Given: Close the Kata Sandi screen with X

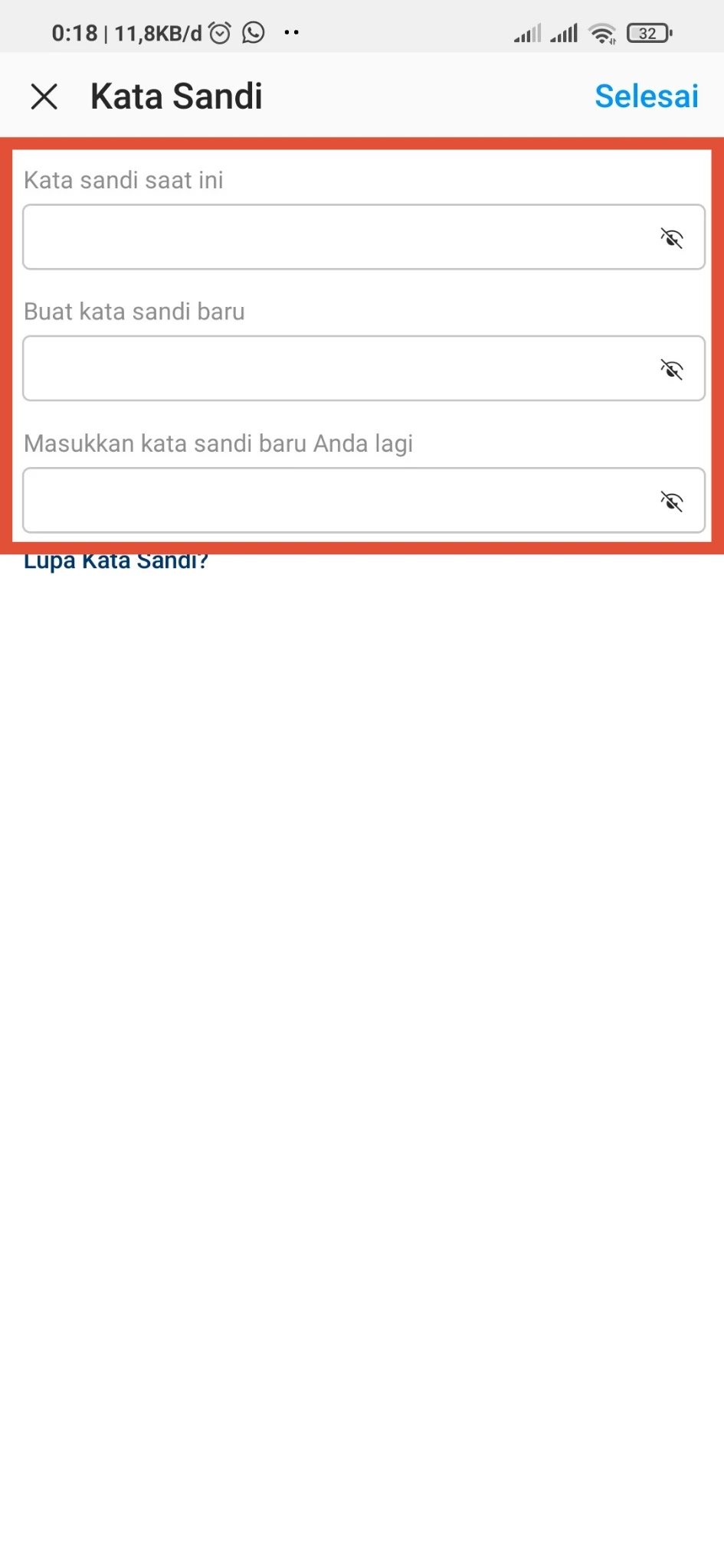Looking at the screenshot, I should click(44, 97).
